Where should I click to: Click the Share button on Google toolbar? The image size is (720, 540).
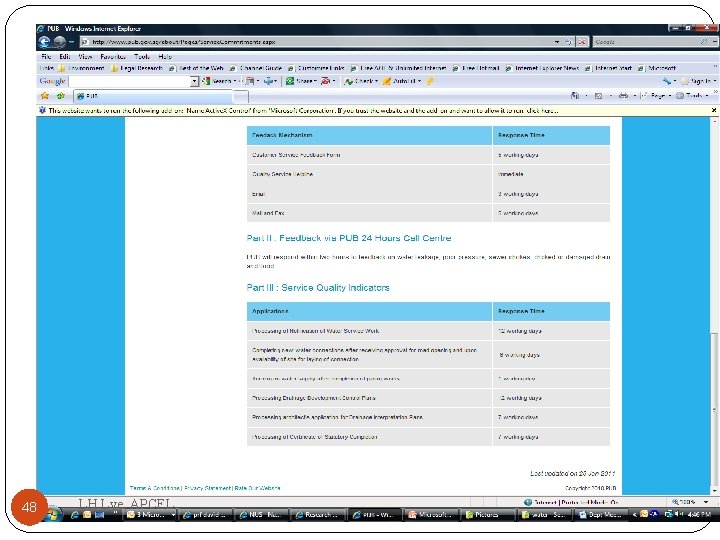[x=300, y=81]
